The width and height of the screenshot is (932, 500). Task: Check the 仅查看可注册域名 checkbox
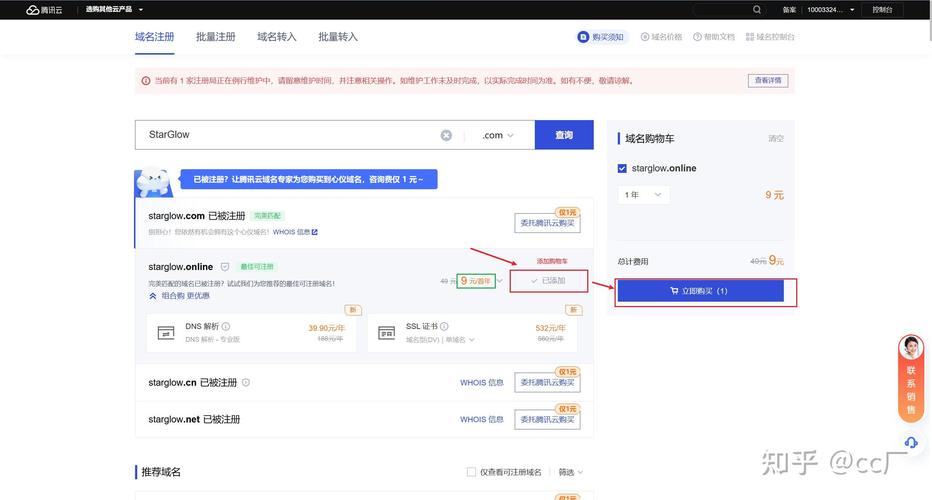471,472
